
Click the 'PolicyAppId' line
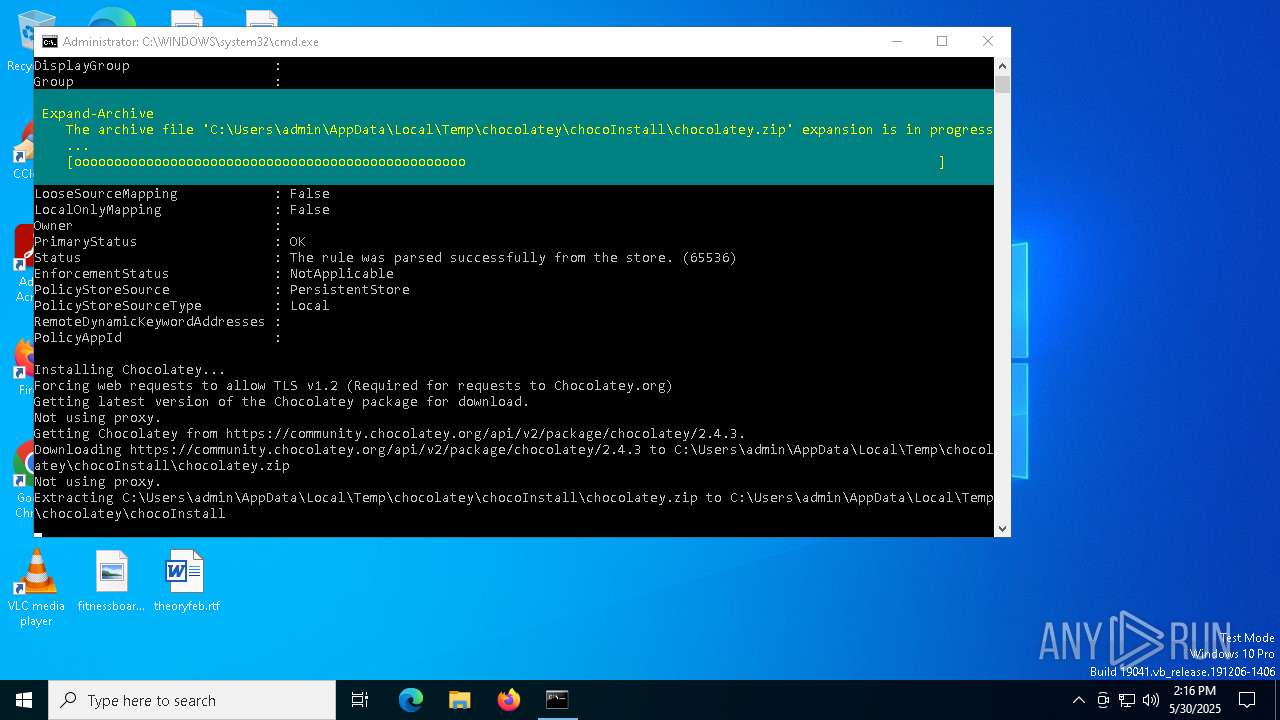coord(158,338)
